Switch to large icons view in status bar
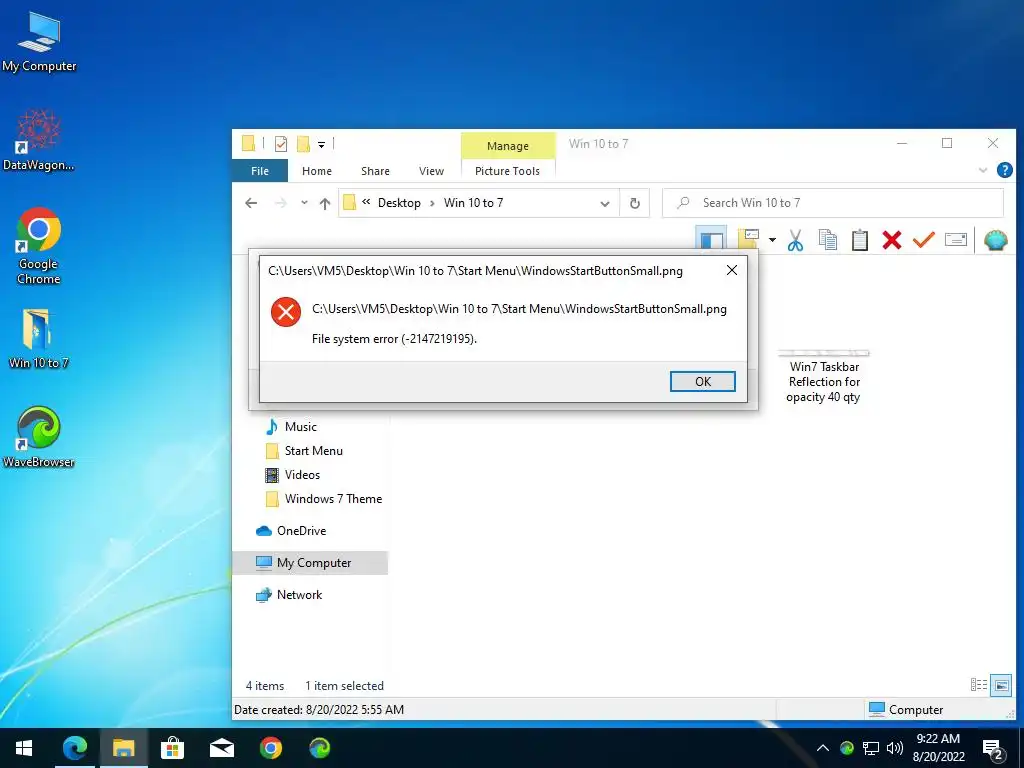 pos(1000,685)
